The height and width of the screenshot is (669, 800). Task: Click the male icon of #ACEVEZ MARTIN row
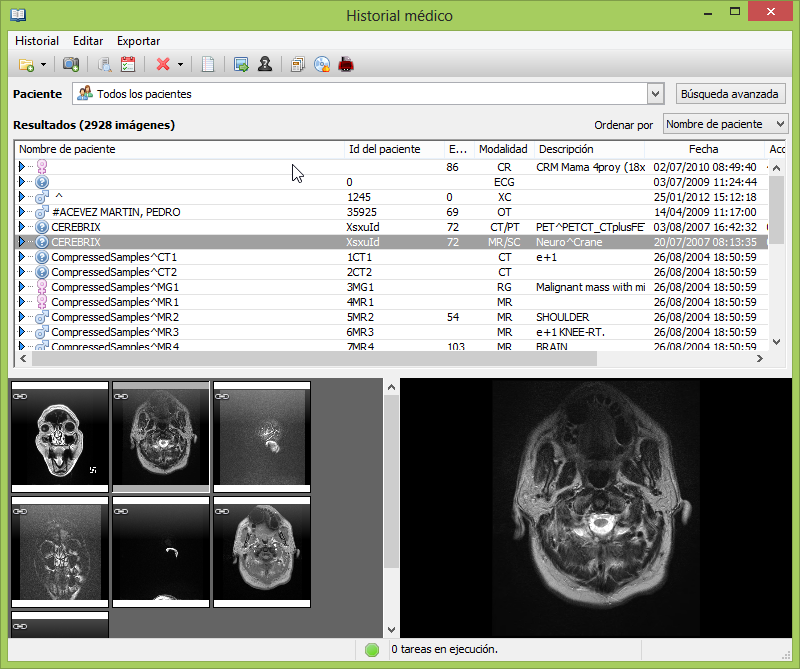[42, 212]
